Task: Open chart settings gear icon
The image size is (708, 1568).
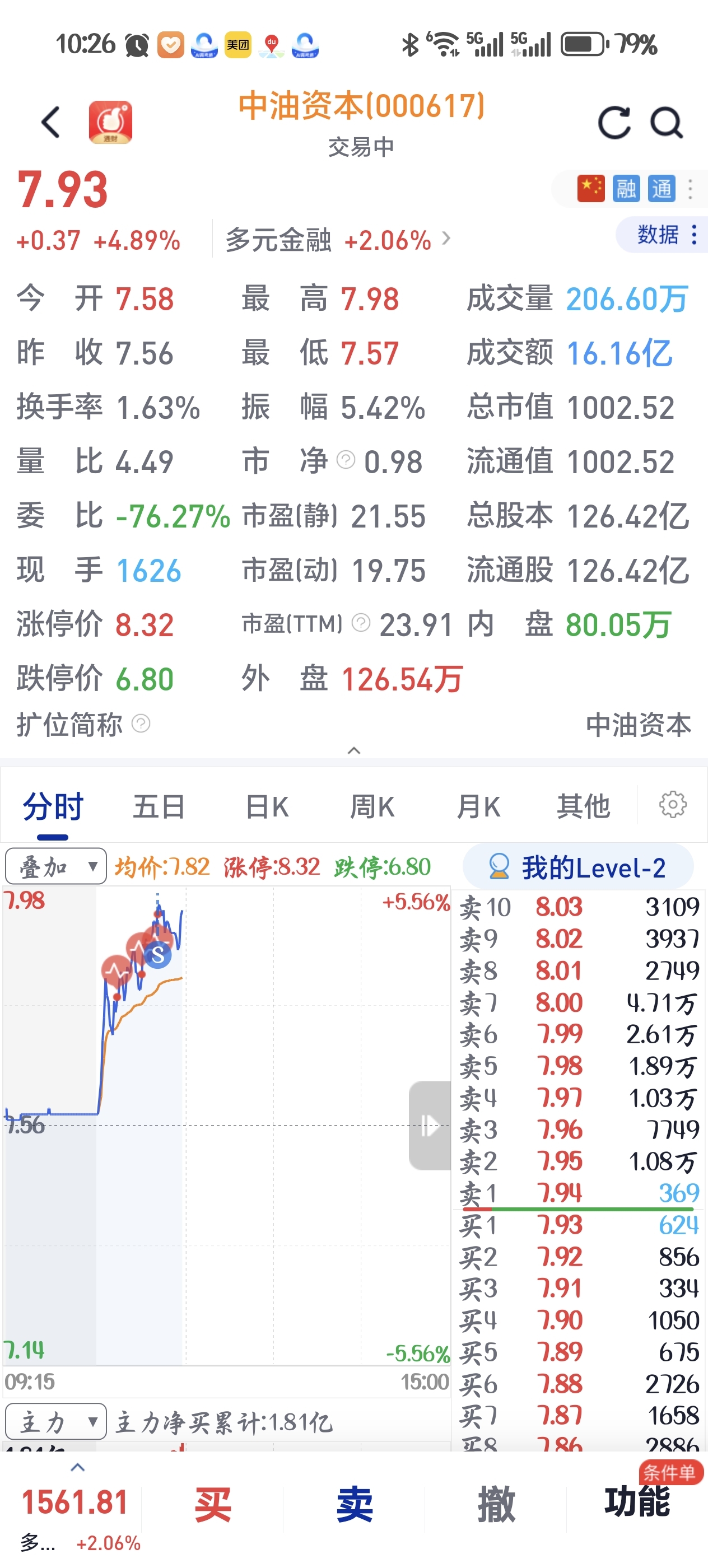Action: [x=673, y=805]
